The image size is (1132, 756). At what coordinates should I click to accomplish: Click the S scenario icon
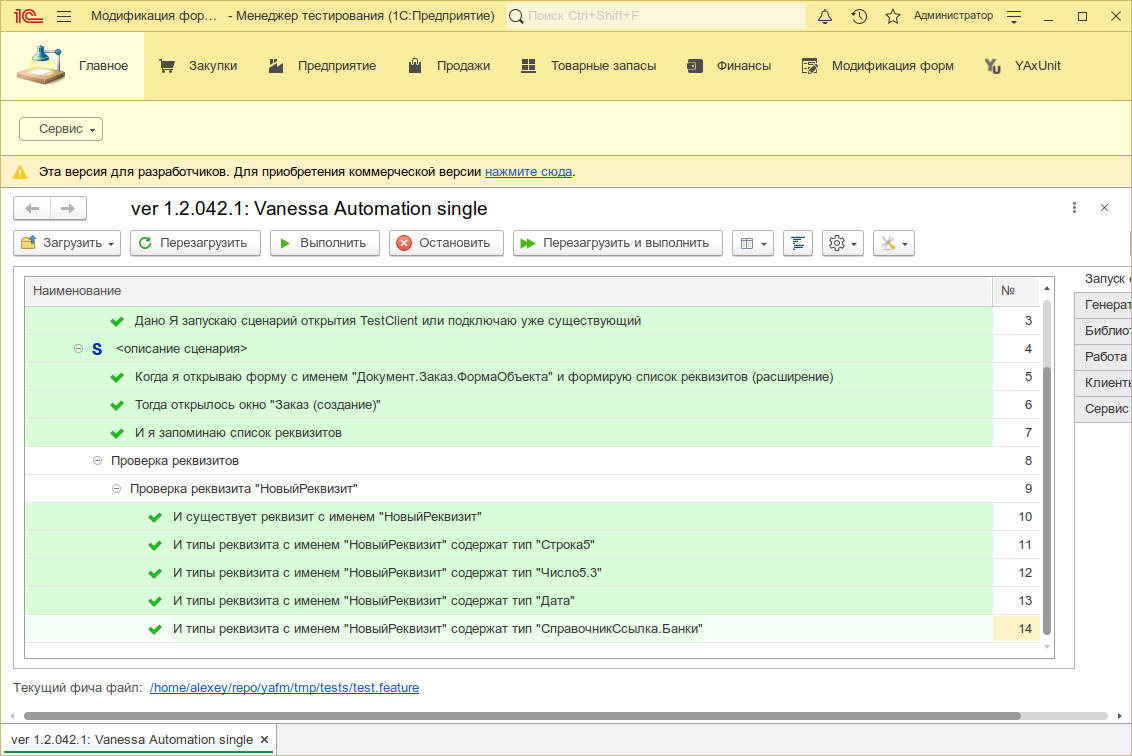click(97, 349)
